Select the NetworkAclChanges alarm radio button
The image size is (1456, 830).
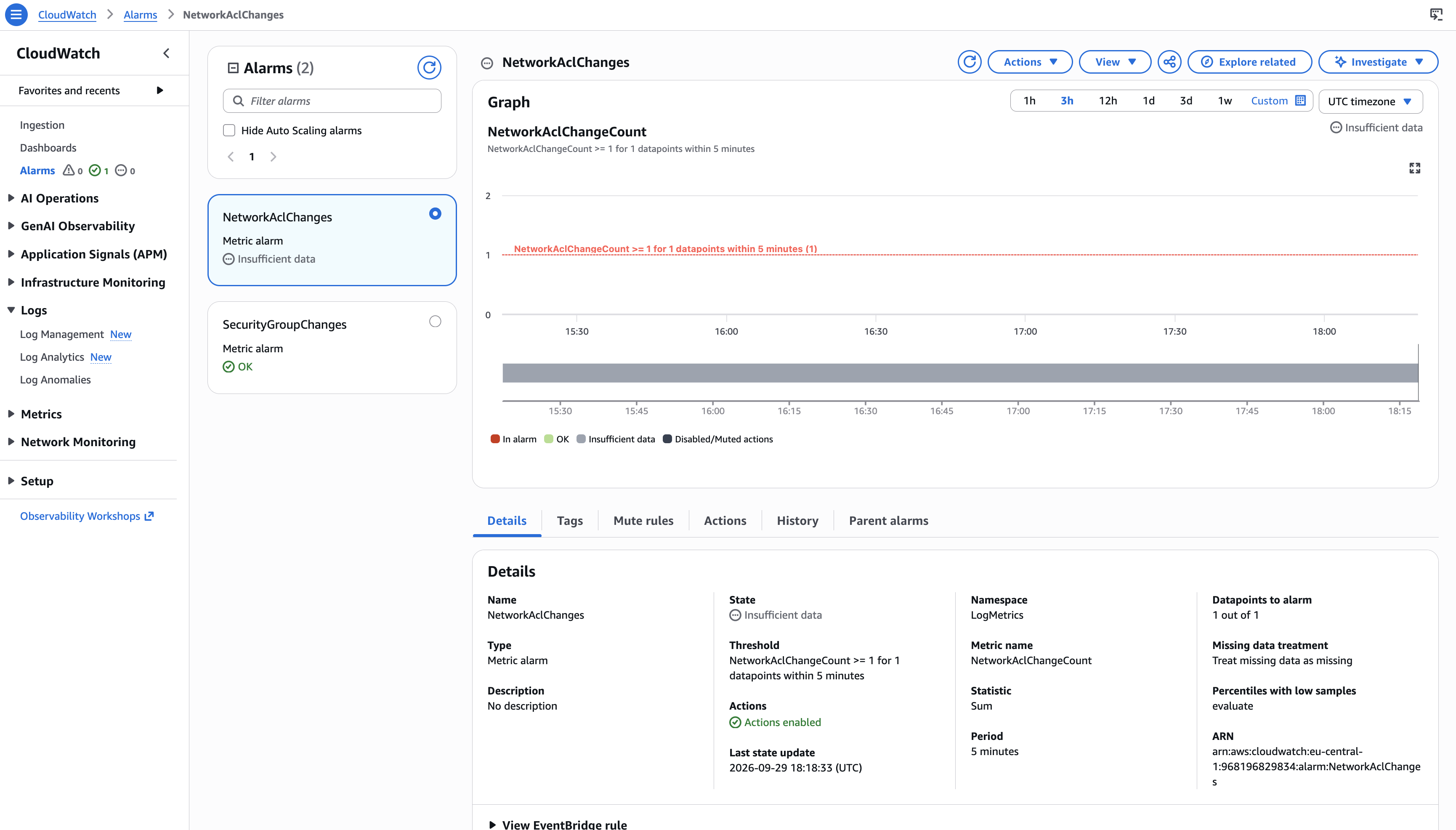(x=435, y=214)
